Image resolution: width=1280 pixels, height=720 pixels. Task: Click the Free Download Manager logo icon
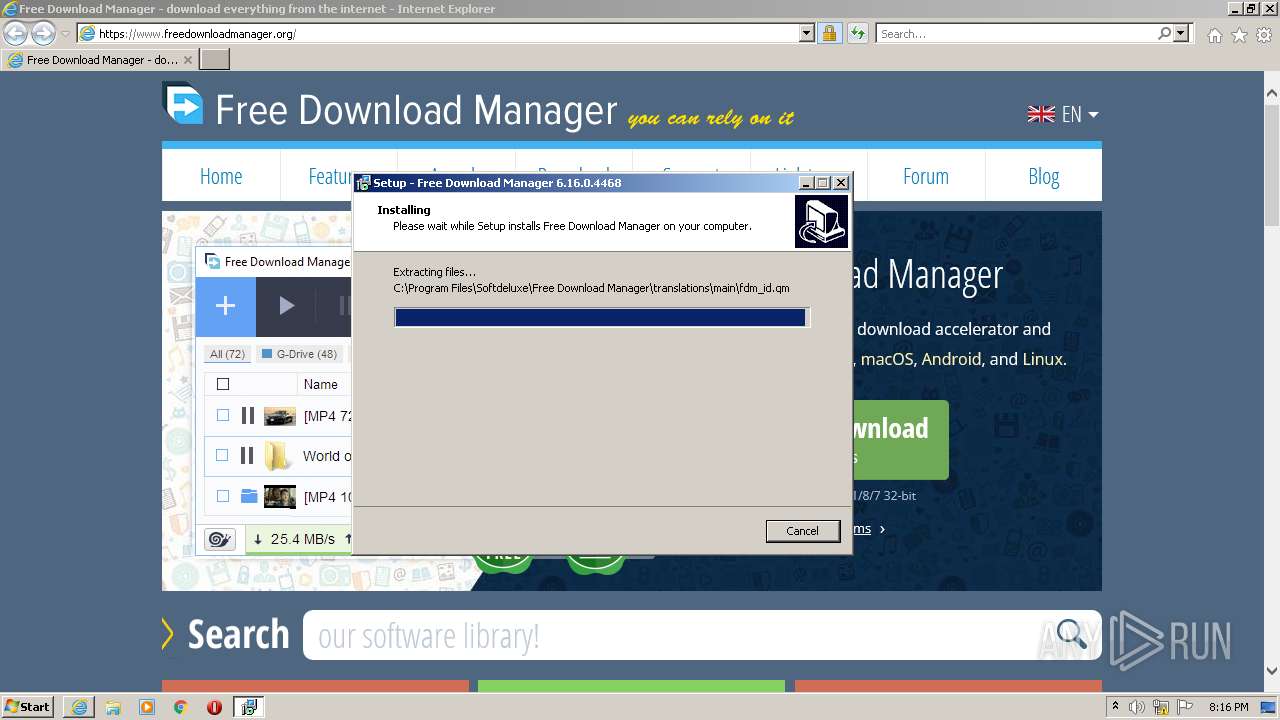click(x=183, y=104)
